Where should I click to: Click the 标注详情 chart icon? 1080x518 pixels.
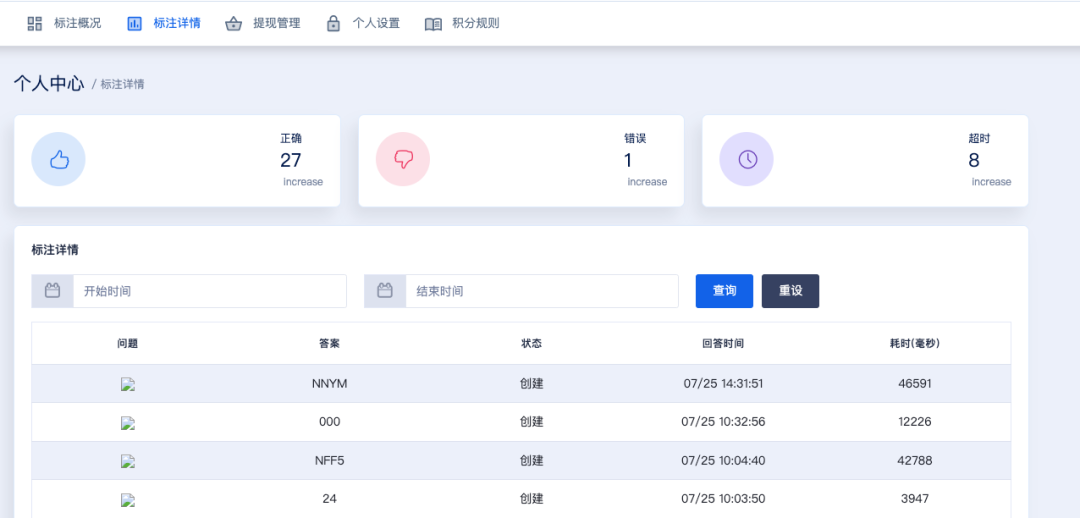click(x=134, y=23)
